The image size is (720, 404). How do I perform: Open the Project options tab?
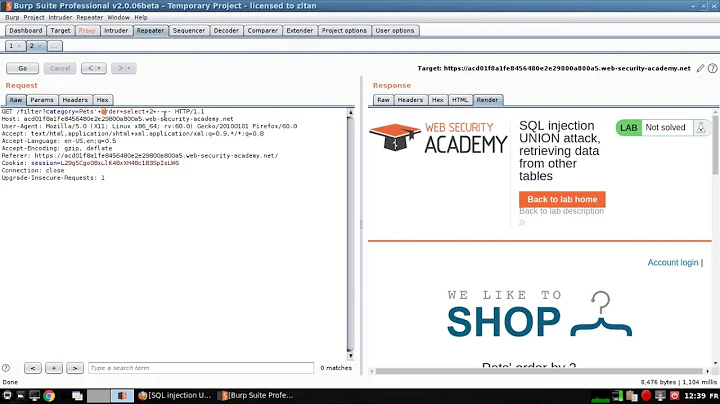344,30
